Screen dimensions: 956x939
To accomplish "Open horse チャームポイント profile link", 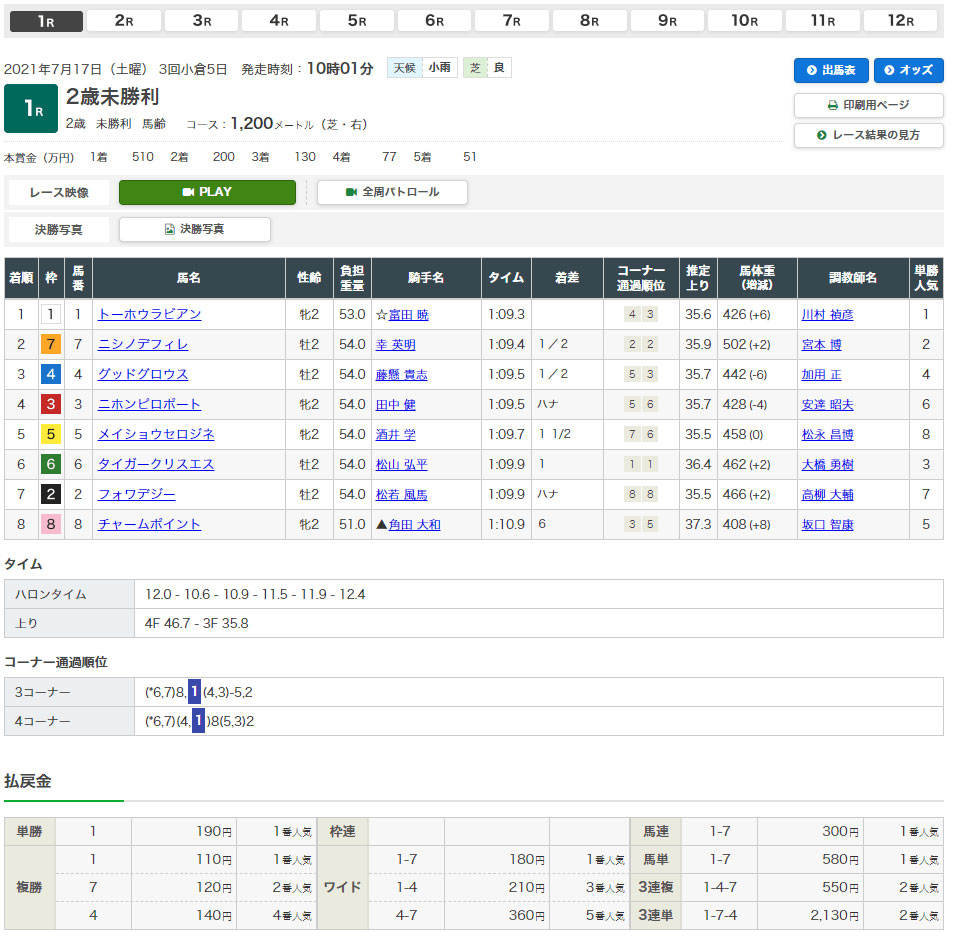I will click(149, 524).
